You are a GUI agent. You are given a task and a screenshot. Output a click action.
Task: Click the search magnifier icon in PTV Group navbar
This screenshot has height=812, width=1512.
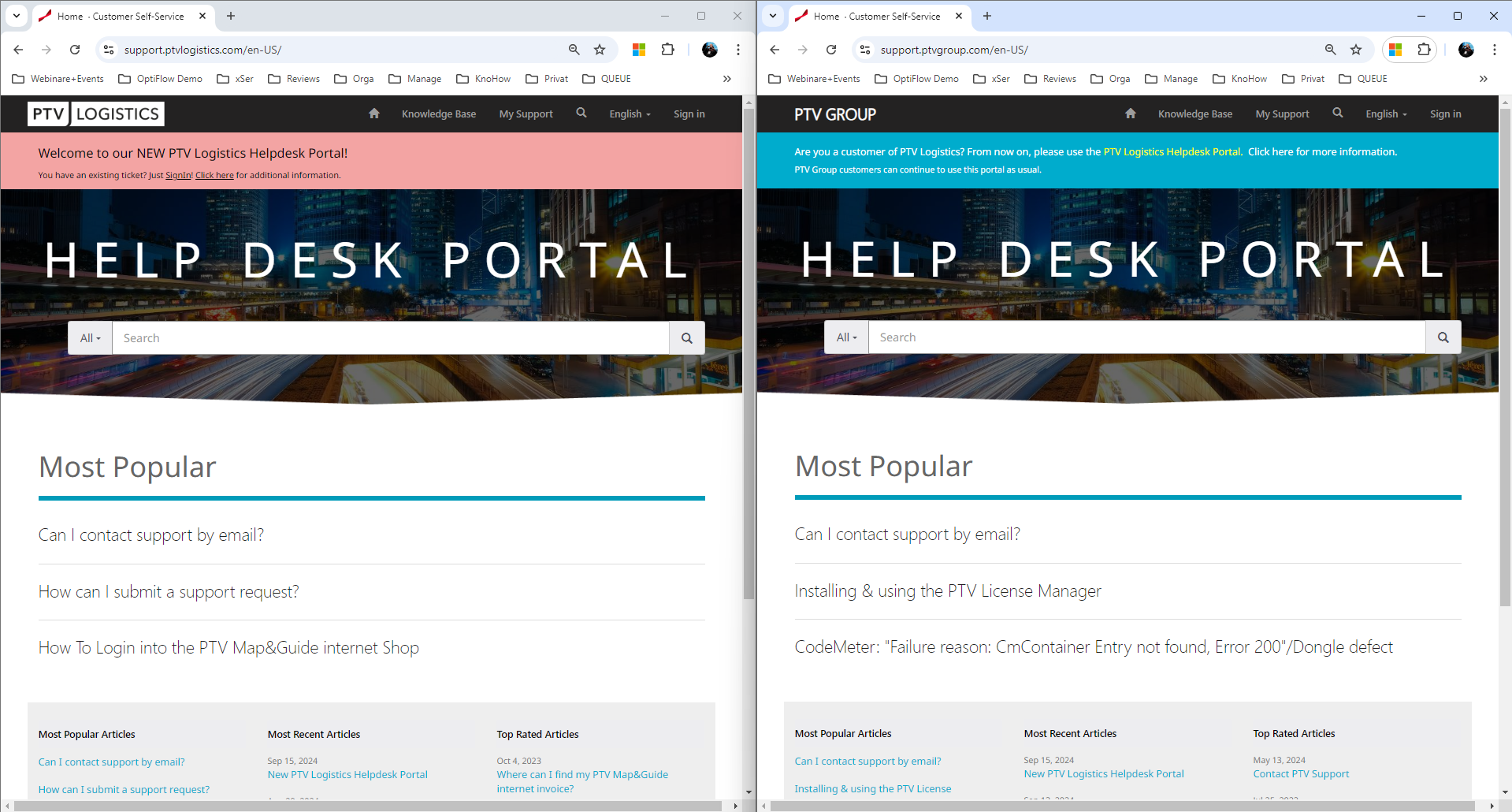pyautogui.click(x=1337, y=113)
